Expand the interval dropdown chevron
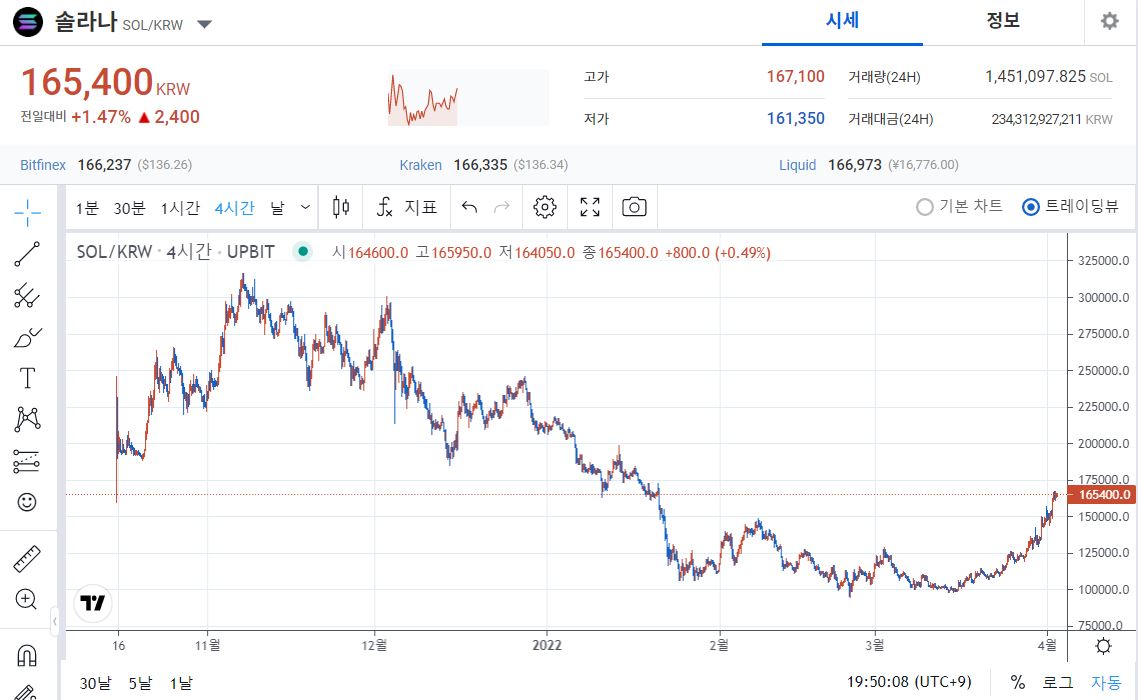This screenshot has height=700, width=1138. tap(306, 208)
